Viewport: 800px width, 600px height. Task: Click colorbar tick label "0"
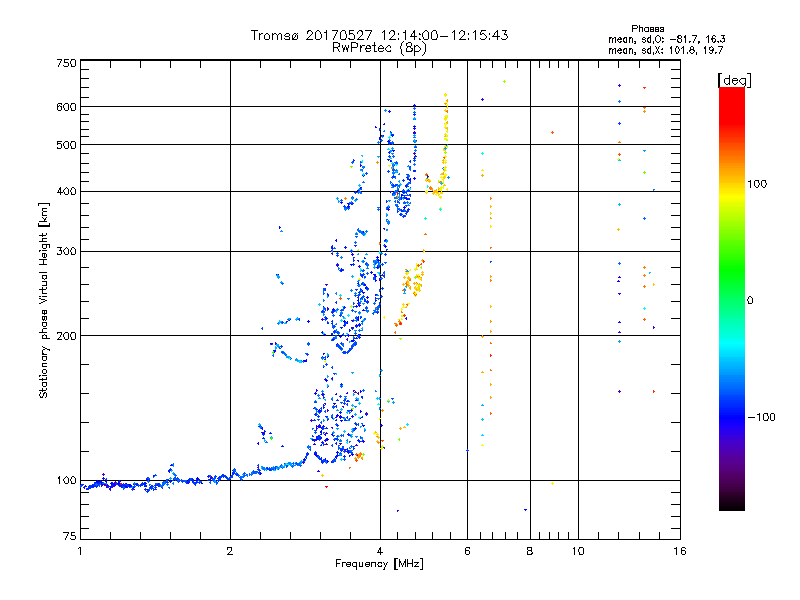750,301
